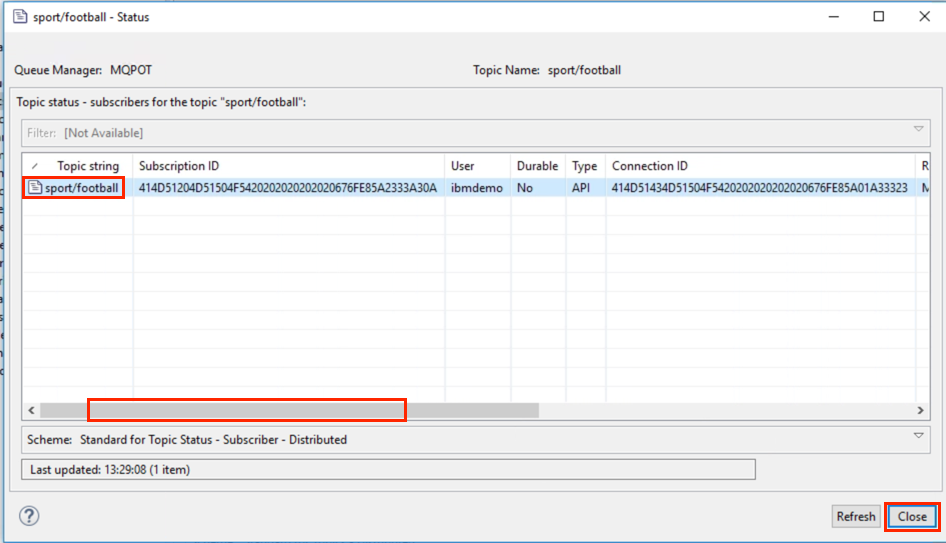The image size is (946, 543).
Task: Close the window with the title bar X
Action: 924,16
